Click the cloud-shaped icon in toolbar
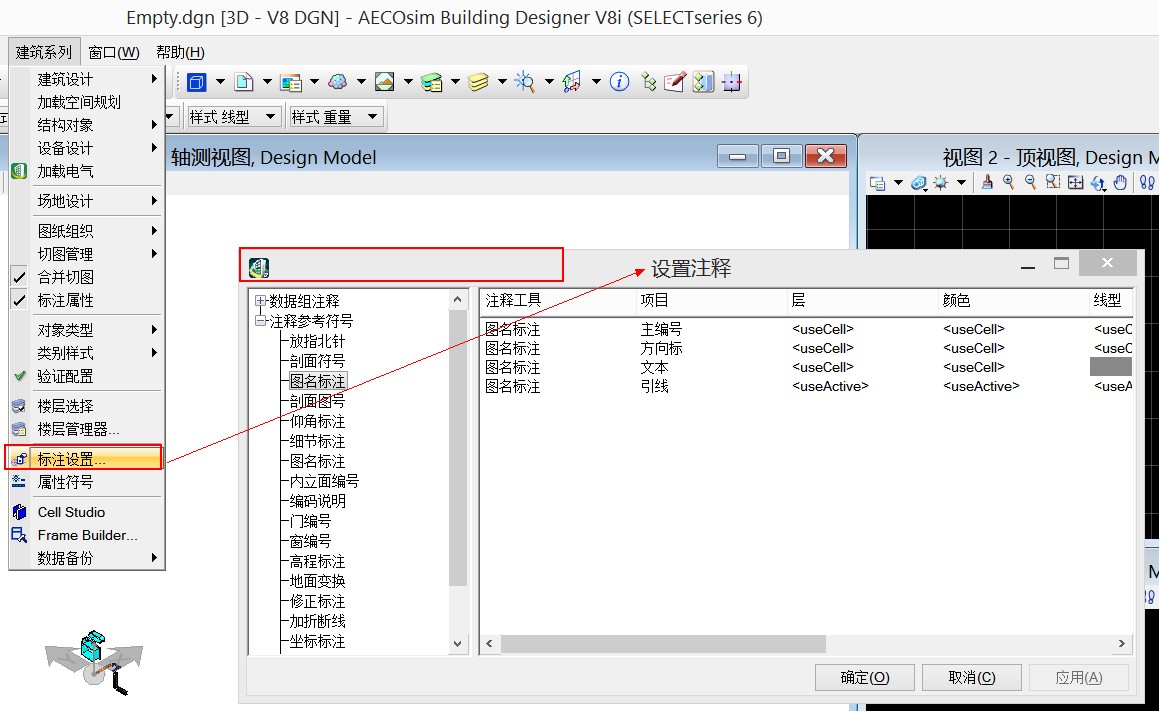This screenshot has height=711, width=1159. [x=337, y=82]
